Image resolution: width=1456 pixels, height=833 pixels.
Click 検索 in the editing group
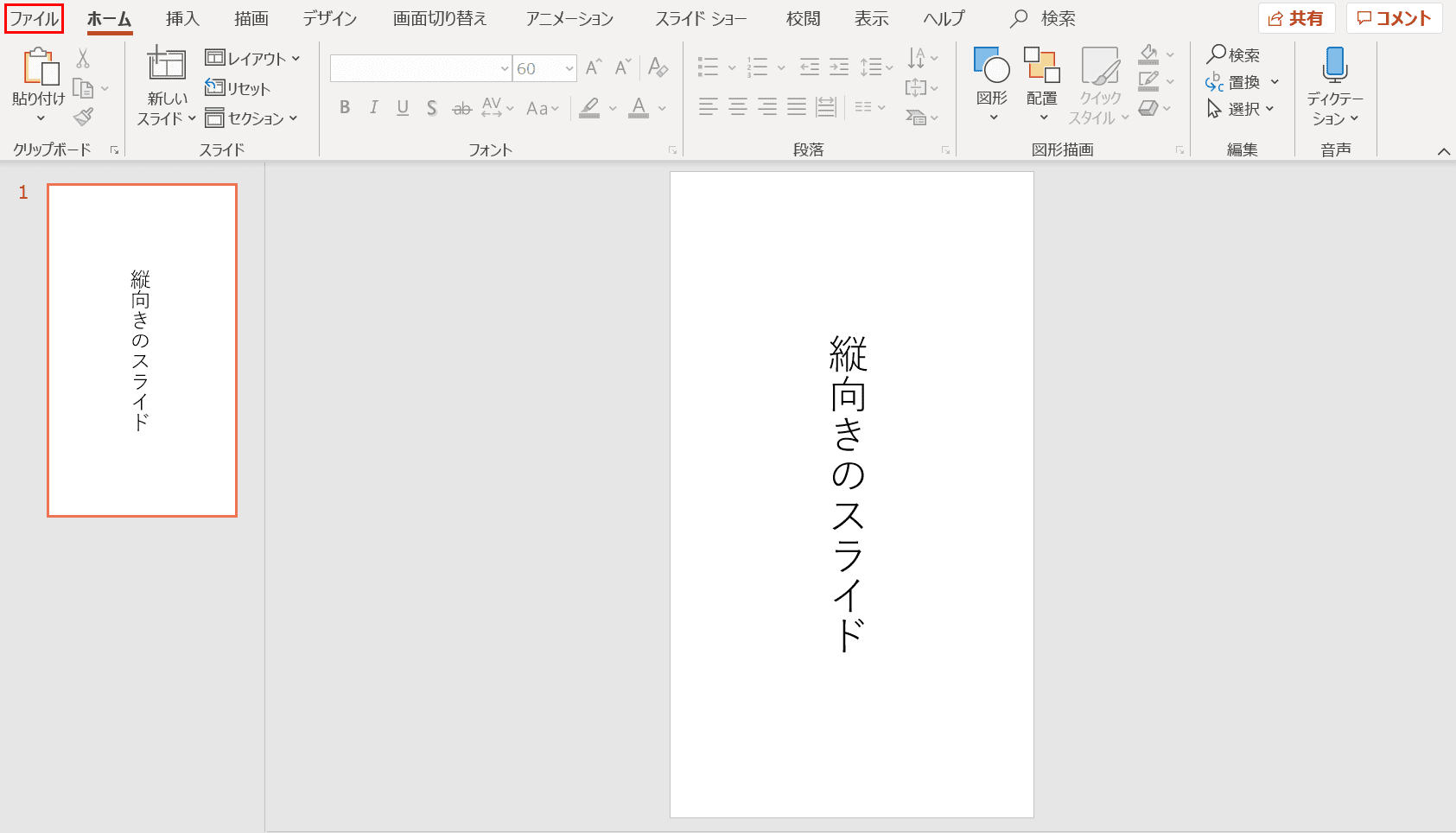tap(1233, 54)
